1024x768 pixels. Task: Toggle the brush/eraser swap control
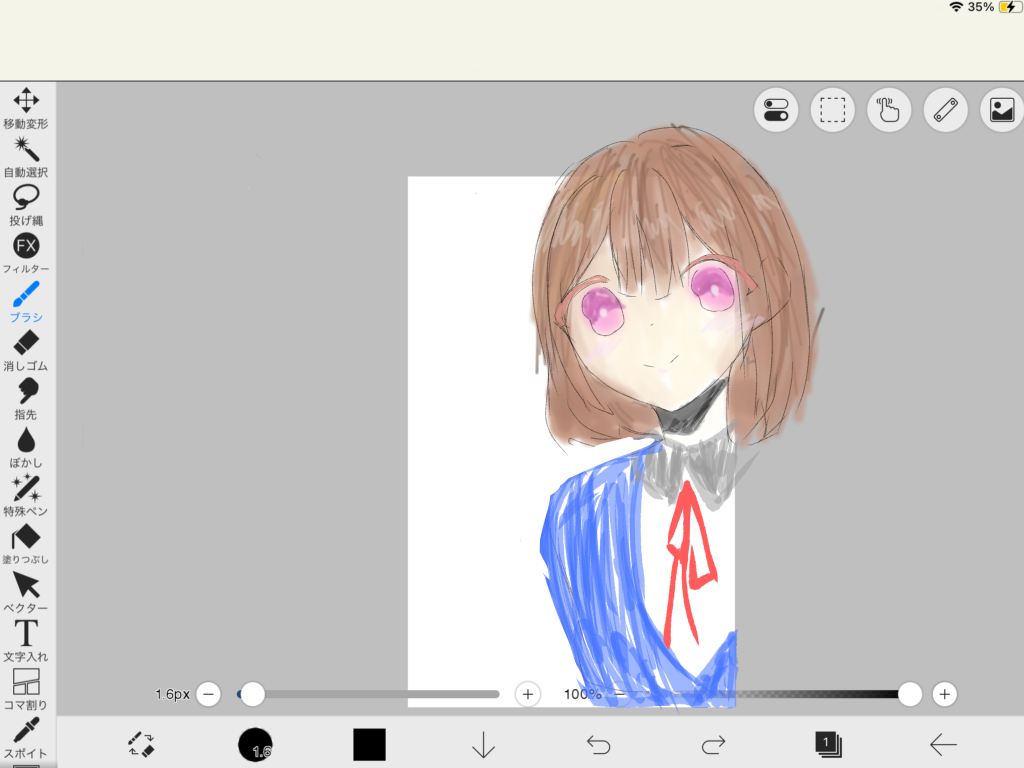click(141, 744)
